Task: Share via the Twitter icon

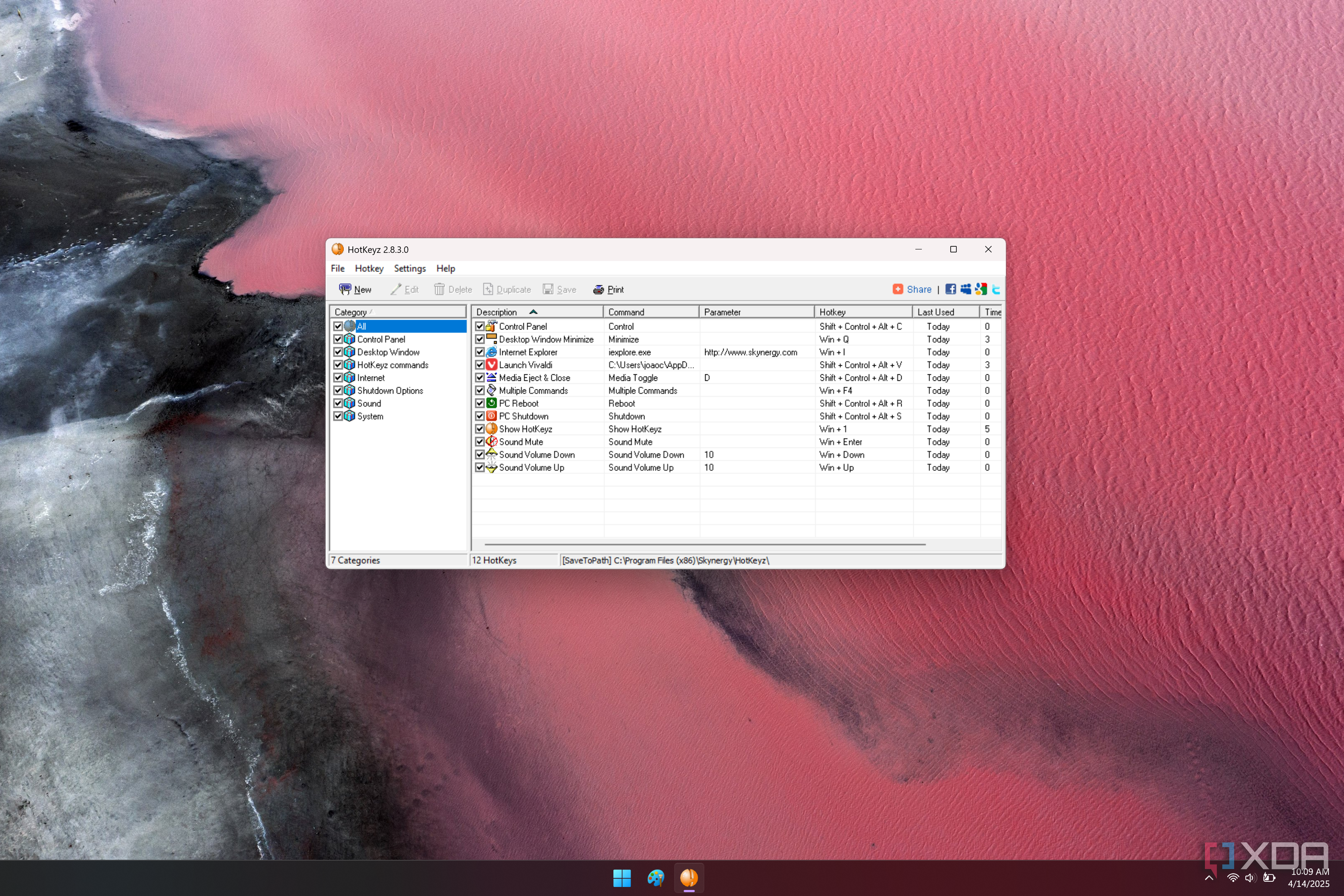Action: click(996, 289)
